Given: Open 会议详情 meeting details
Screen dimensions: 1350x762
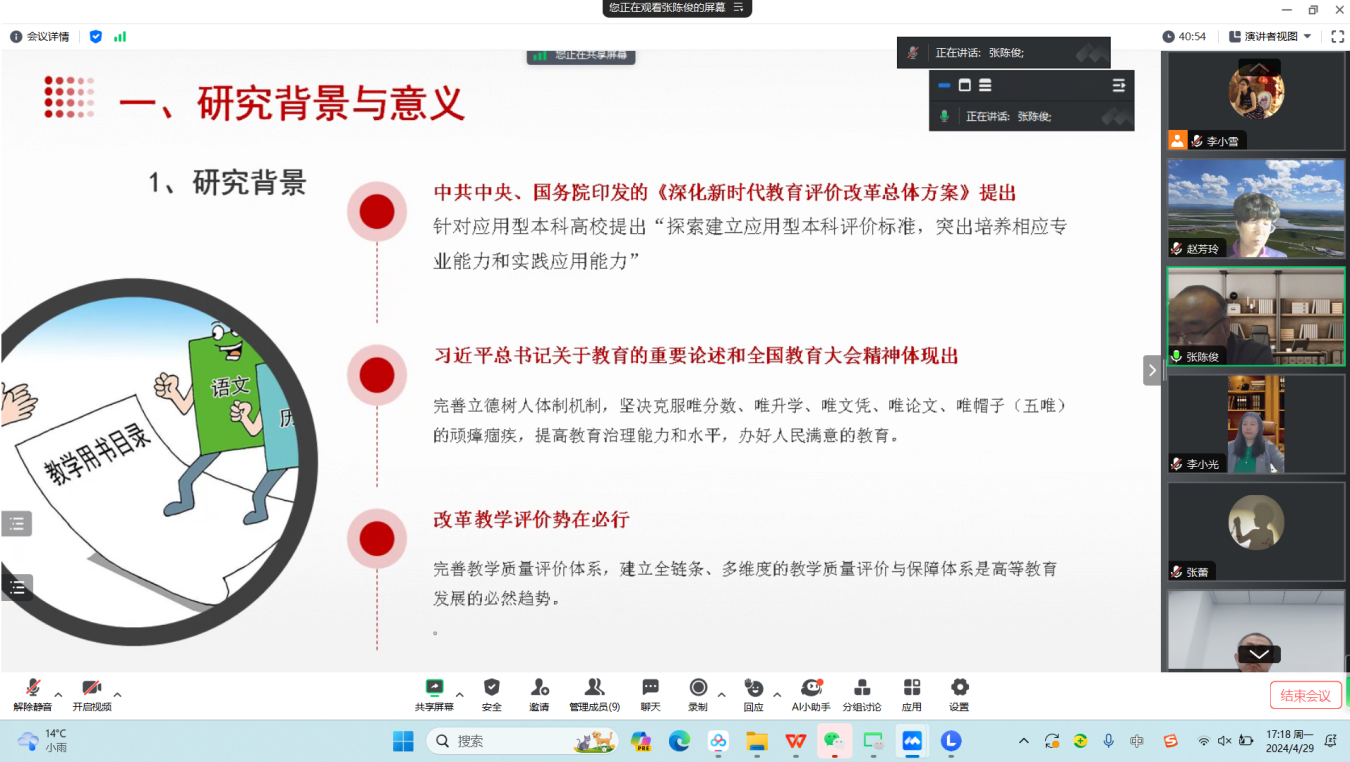Looking at the screenshot, I should pos(38,36).
